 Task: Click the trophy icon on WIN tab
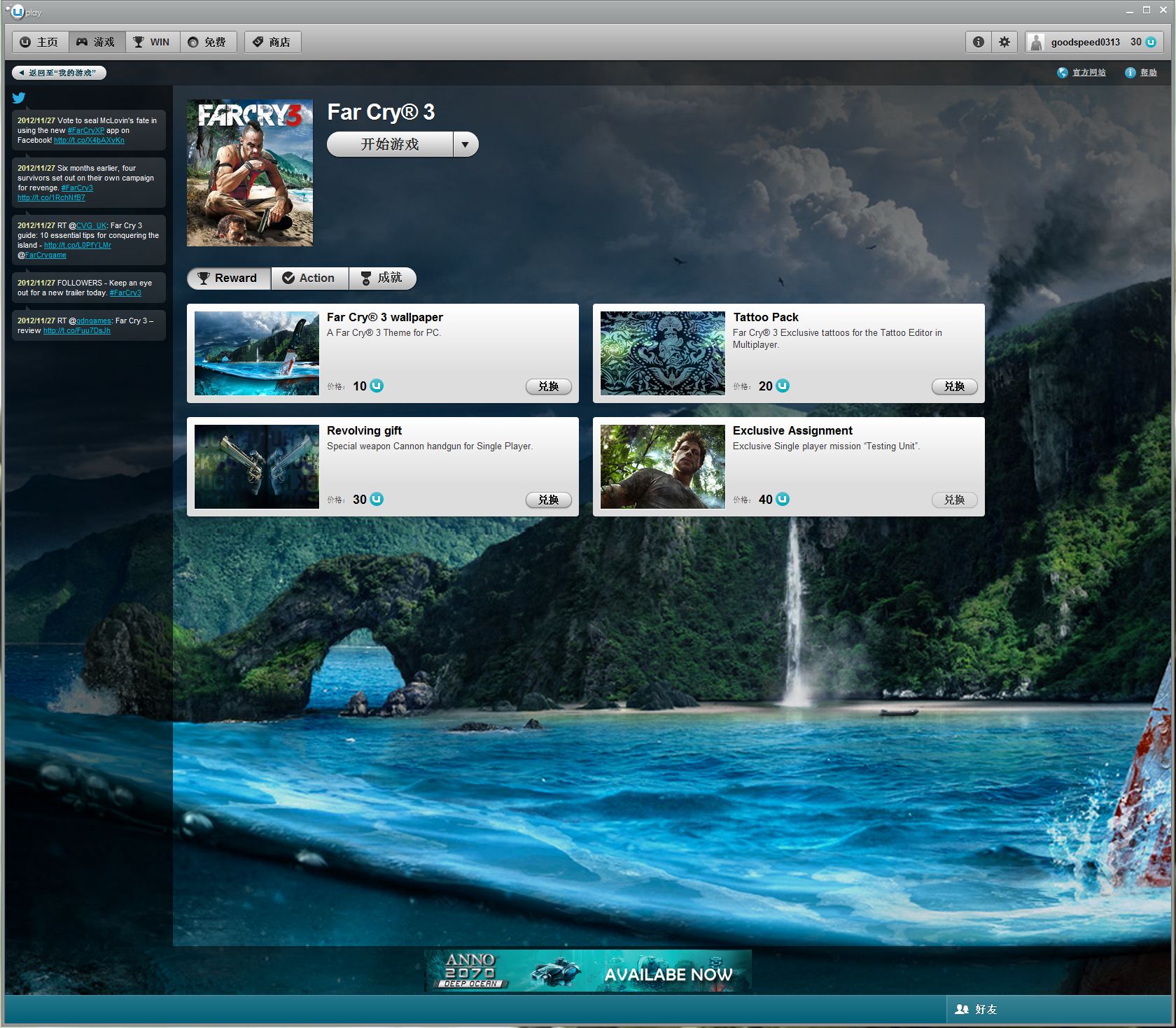click(x=139, y=42)
